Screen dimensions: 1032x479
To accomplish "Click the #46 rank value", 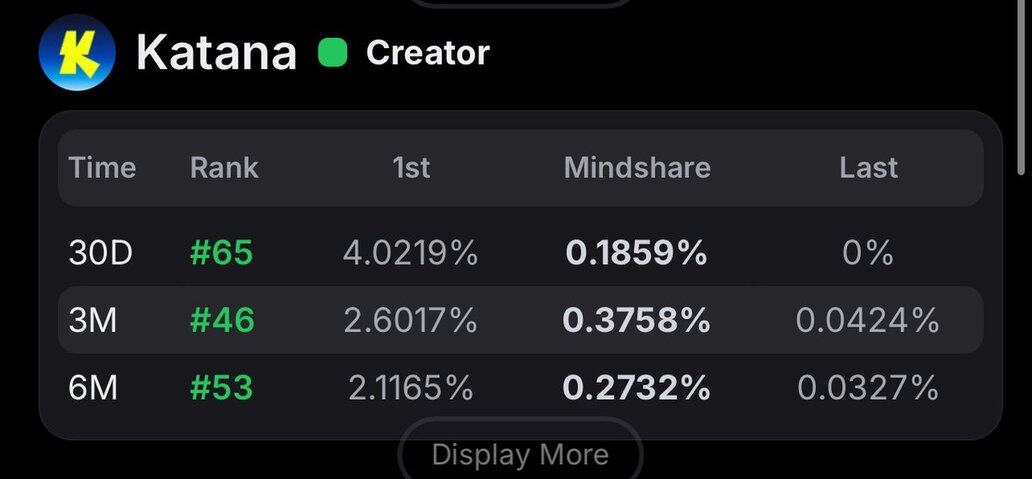I will 222,320.
